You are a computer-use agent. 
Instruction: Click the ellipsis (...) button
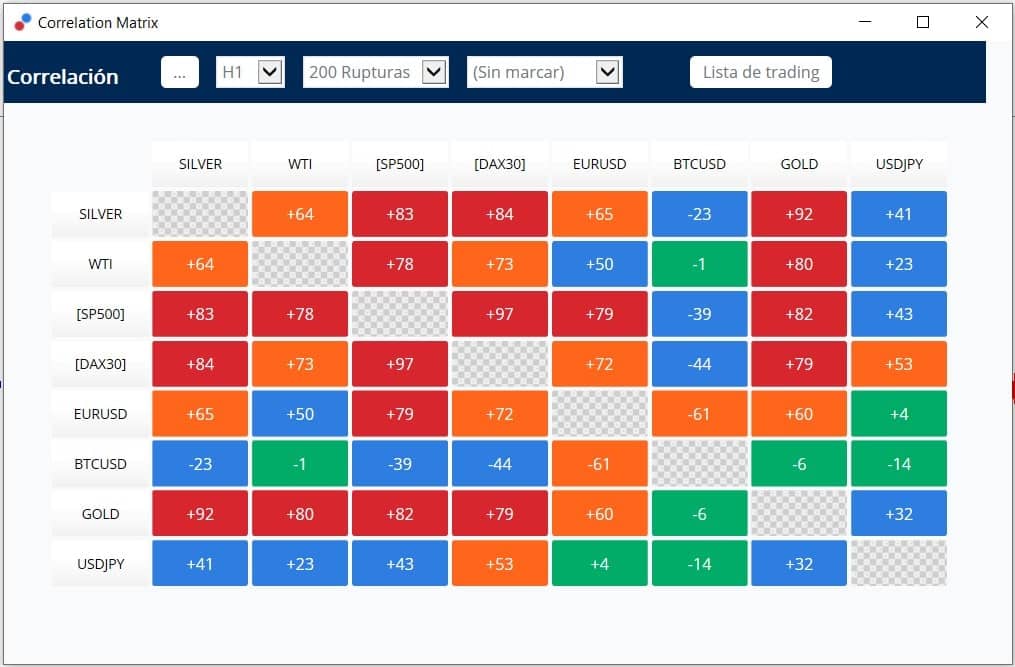[179, 72]
